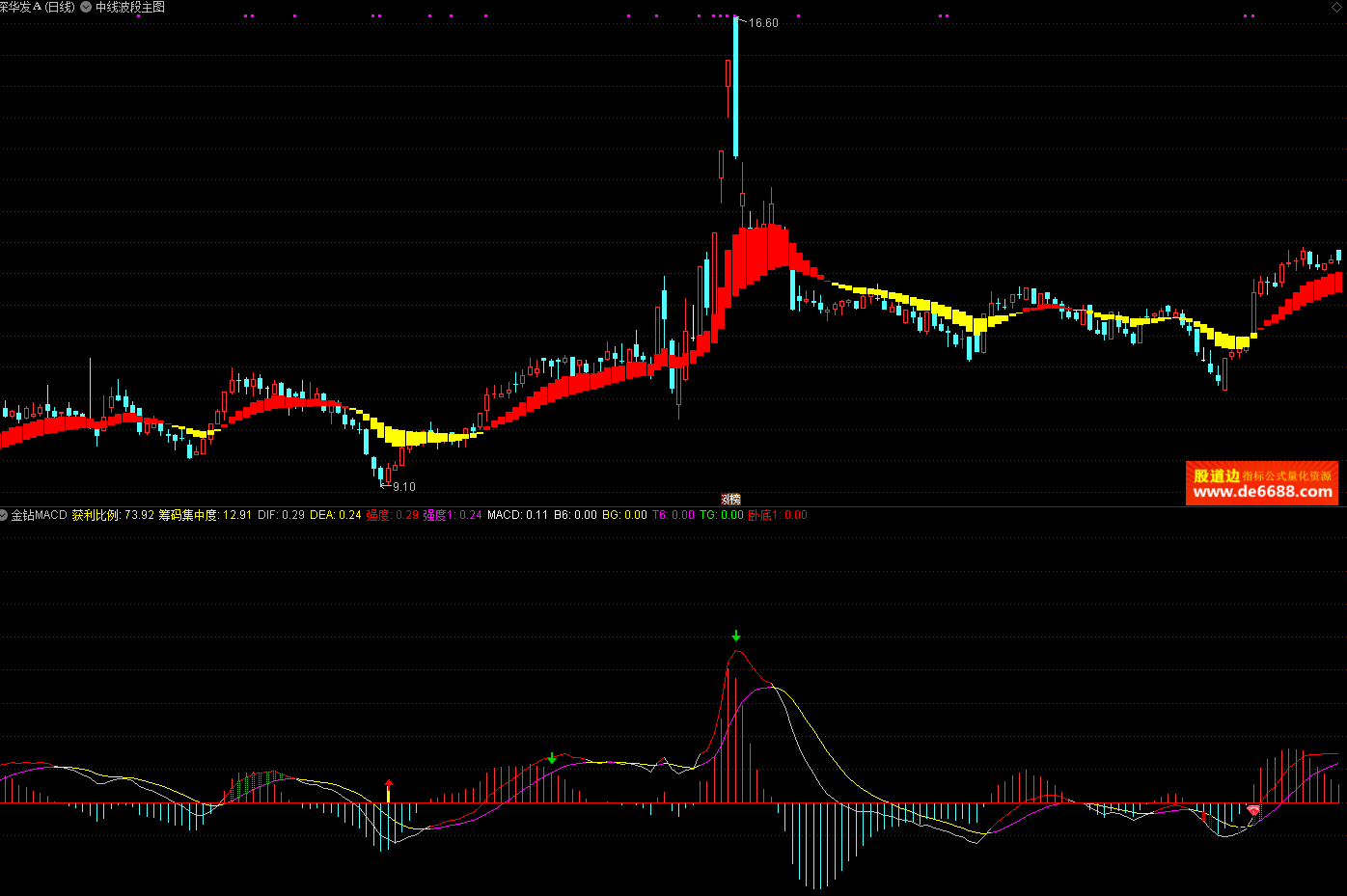Click the 筹码集中度: 12.91 value
This screenshot has width=1347, height=896.
(205, 515)
